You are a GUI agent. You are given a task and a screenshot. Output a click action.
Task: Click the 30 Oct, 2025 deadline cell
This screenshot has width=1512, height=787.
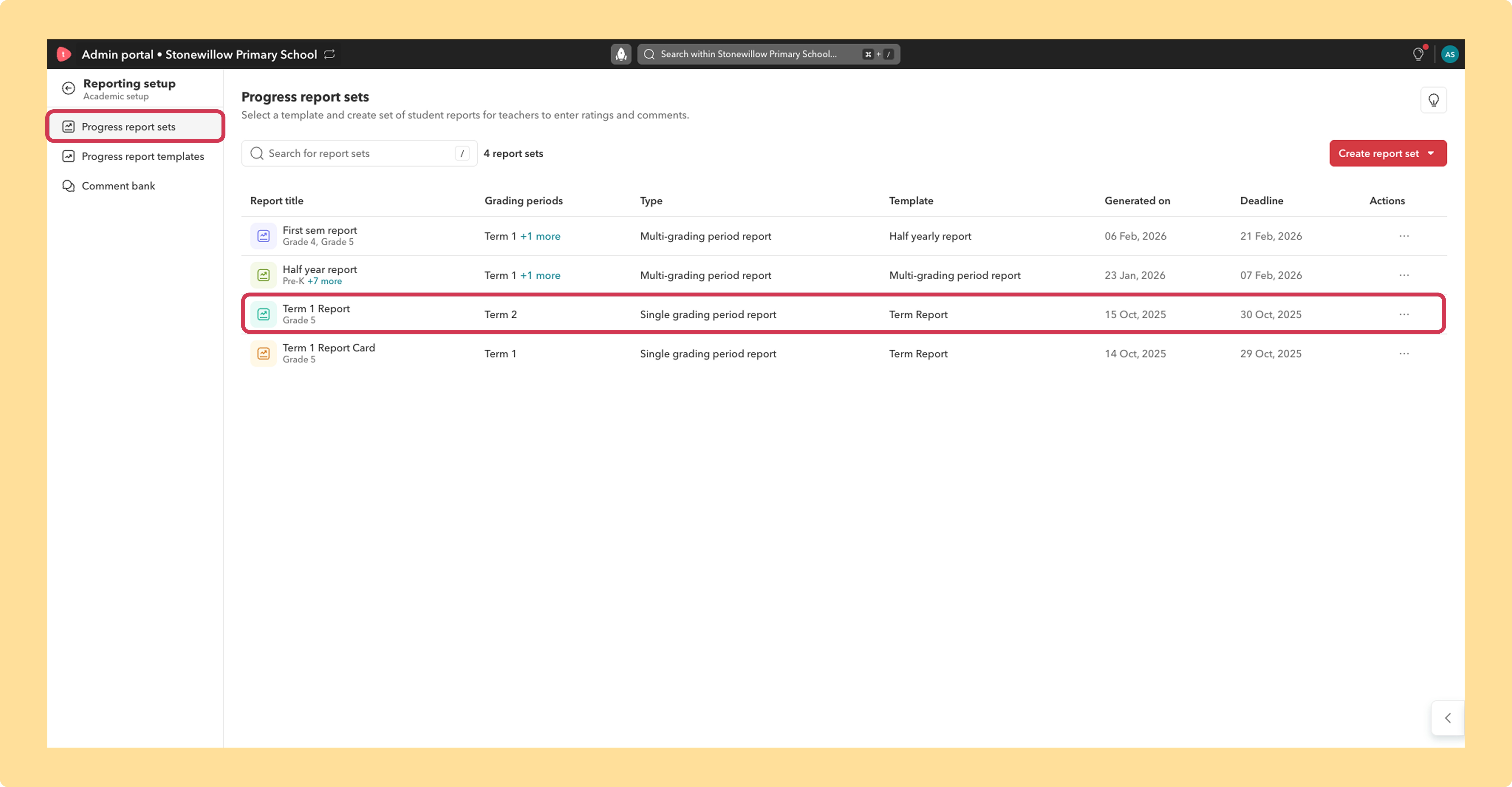1271,314
